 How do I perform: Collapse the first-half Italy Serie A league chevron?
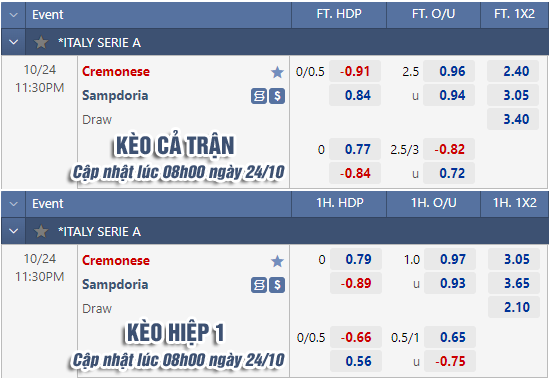[14, 232]
